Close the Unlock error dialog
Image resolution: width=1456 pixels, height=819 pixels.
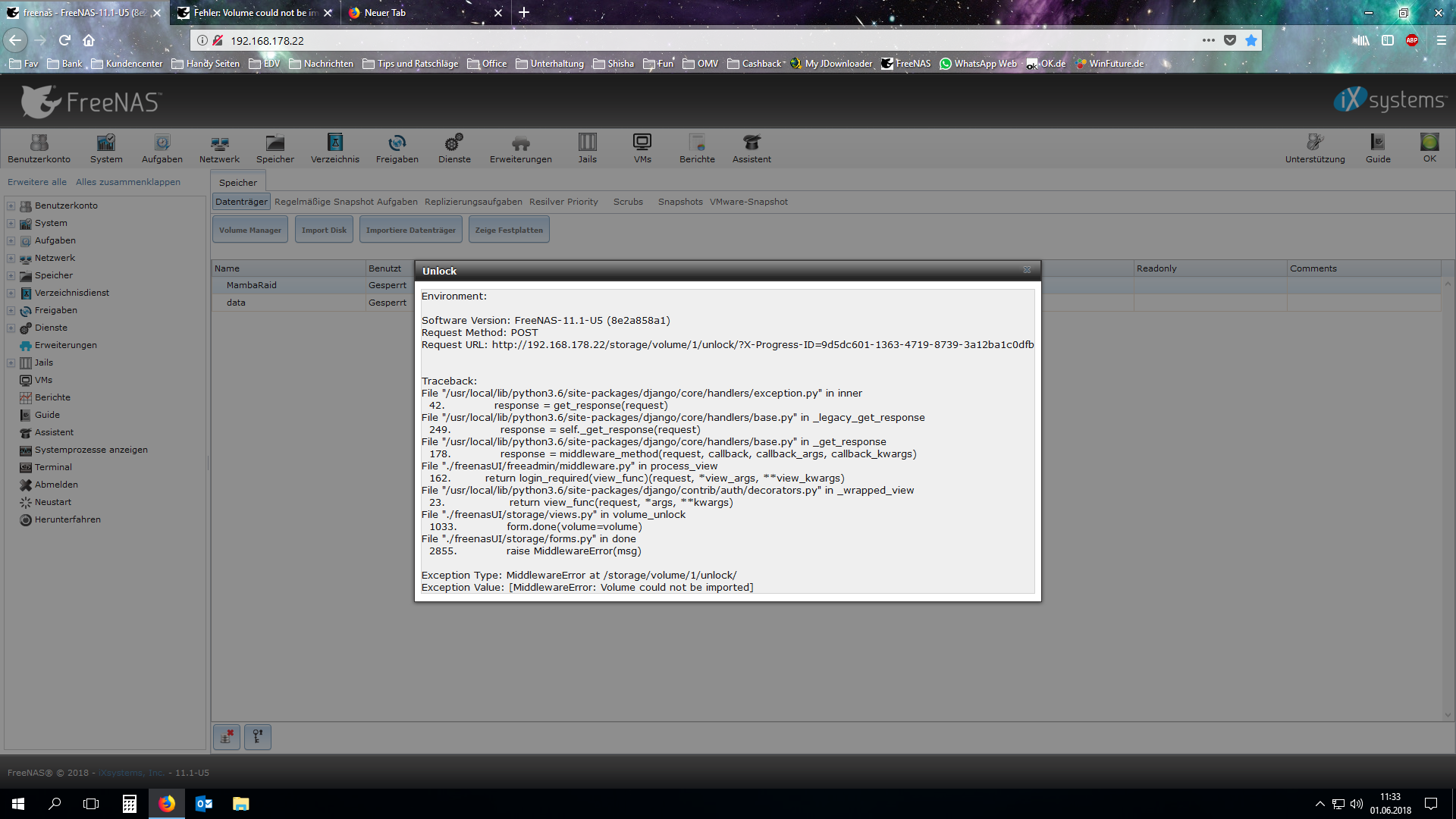click(x=1027, y=270)
